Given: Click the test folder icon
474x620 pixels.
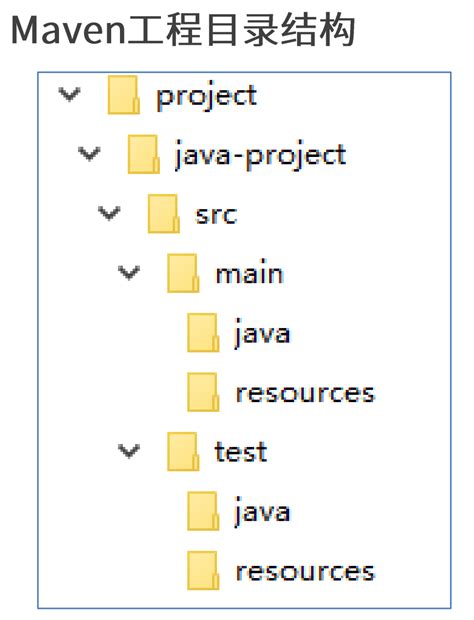Looking at the screenshot, I should (x=183, y=452).
